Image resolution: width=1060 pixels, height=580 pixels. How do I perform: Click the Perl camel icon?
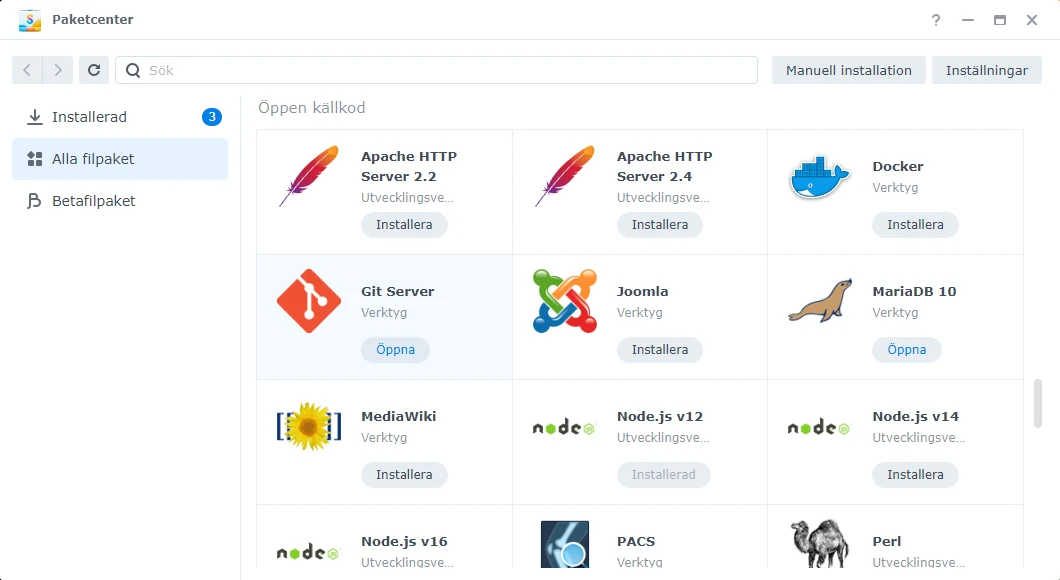coord(818,545)
